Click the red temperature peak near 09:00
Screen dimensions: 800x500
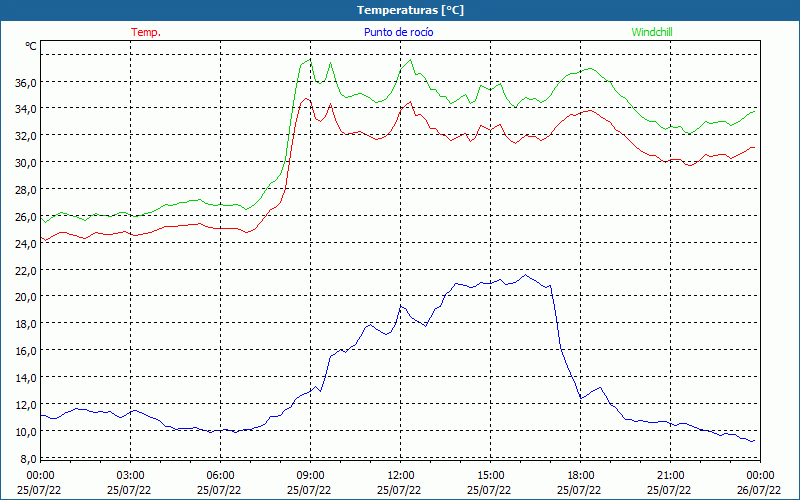pyautogui.click(x=306, y=98)
